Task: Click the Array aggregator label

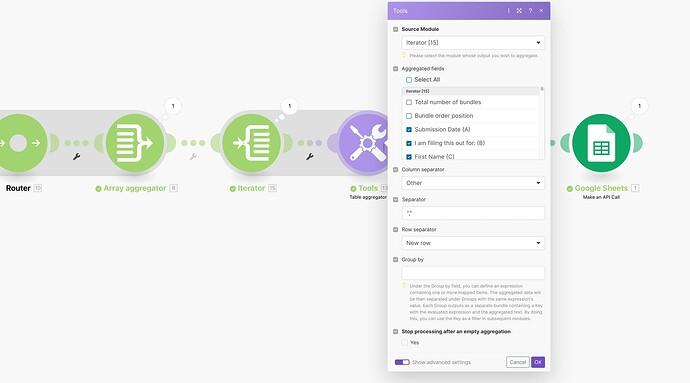Action: coord(135,188)
